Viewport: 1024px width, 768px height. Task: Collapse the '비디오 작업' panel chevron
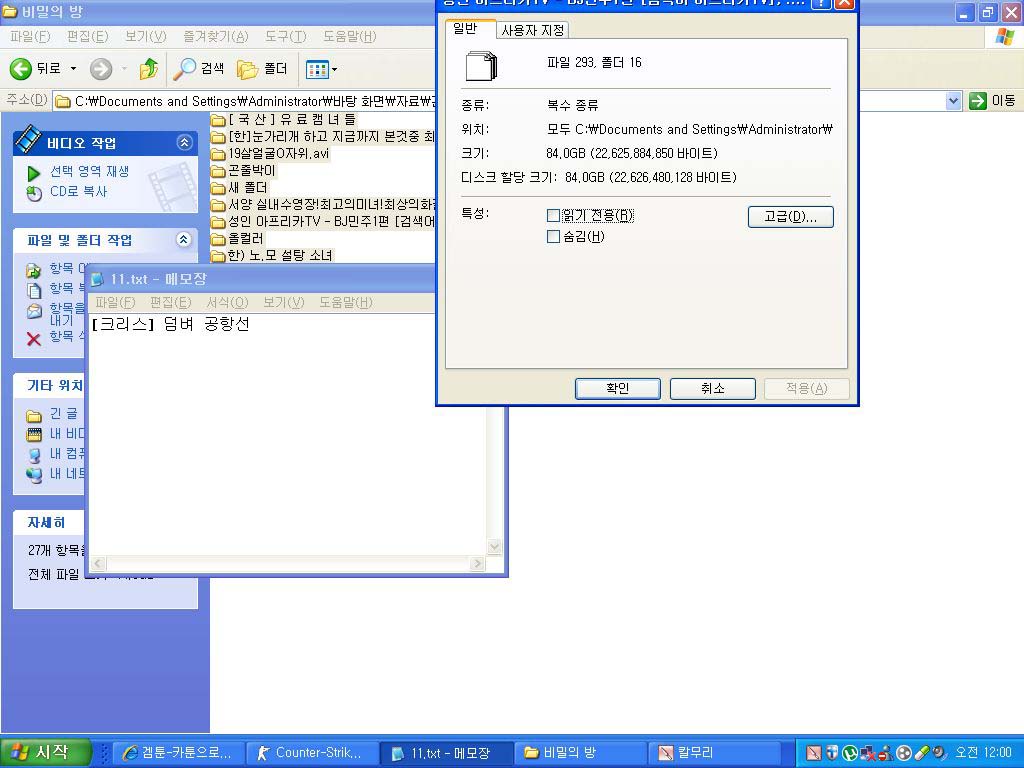(184, 143)
